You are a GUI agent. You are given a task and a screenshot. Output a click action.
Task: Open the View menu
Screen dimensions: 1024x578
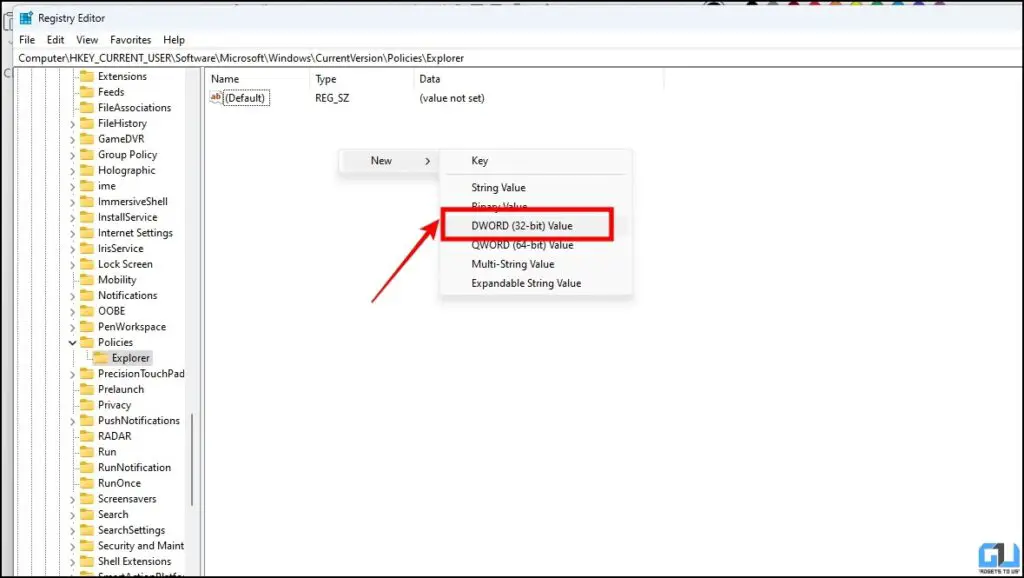(87, 40)
